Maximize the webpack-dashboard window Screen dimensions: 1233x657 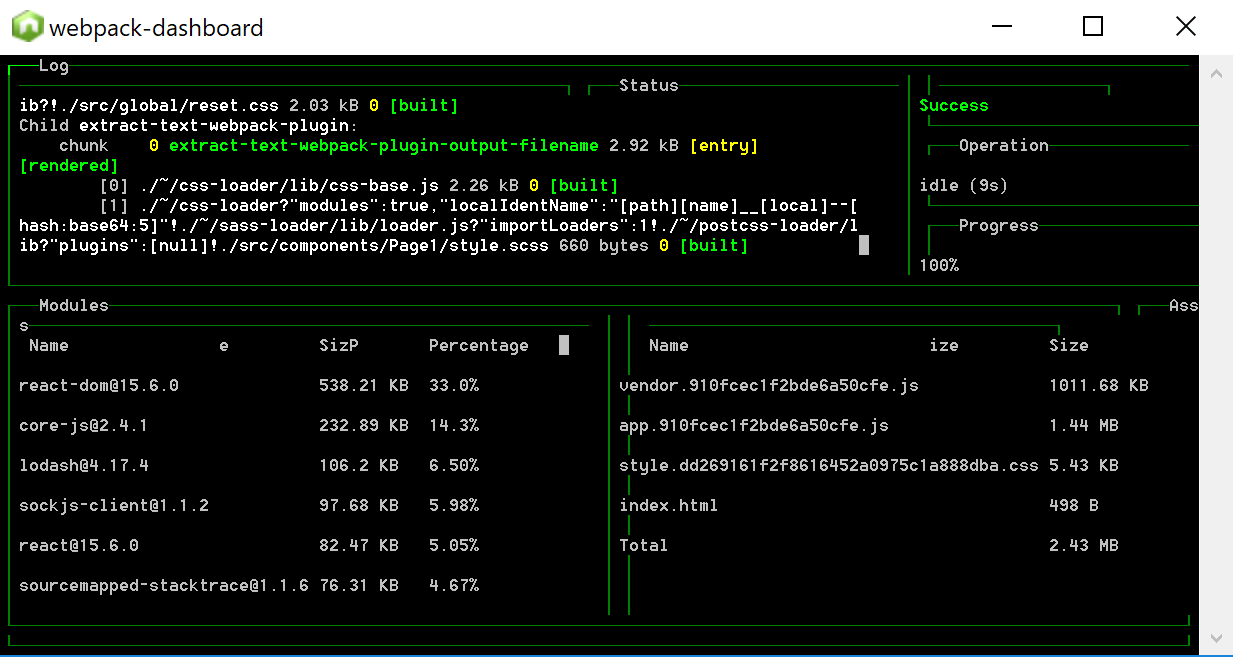click(x=1093, y=26)
